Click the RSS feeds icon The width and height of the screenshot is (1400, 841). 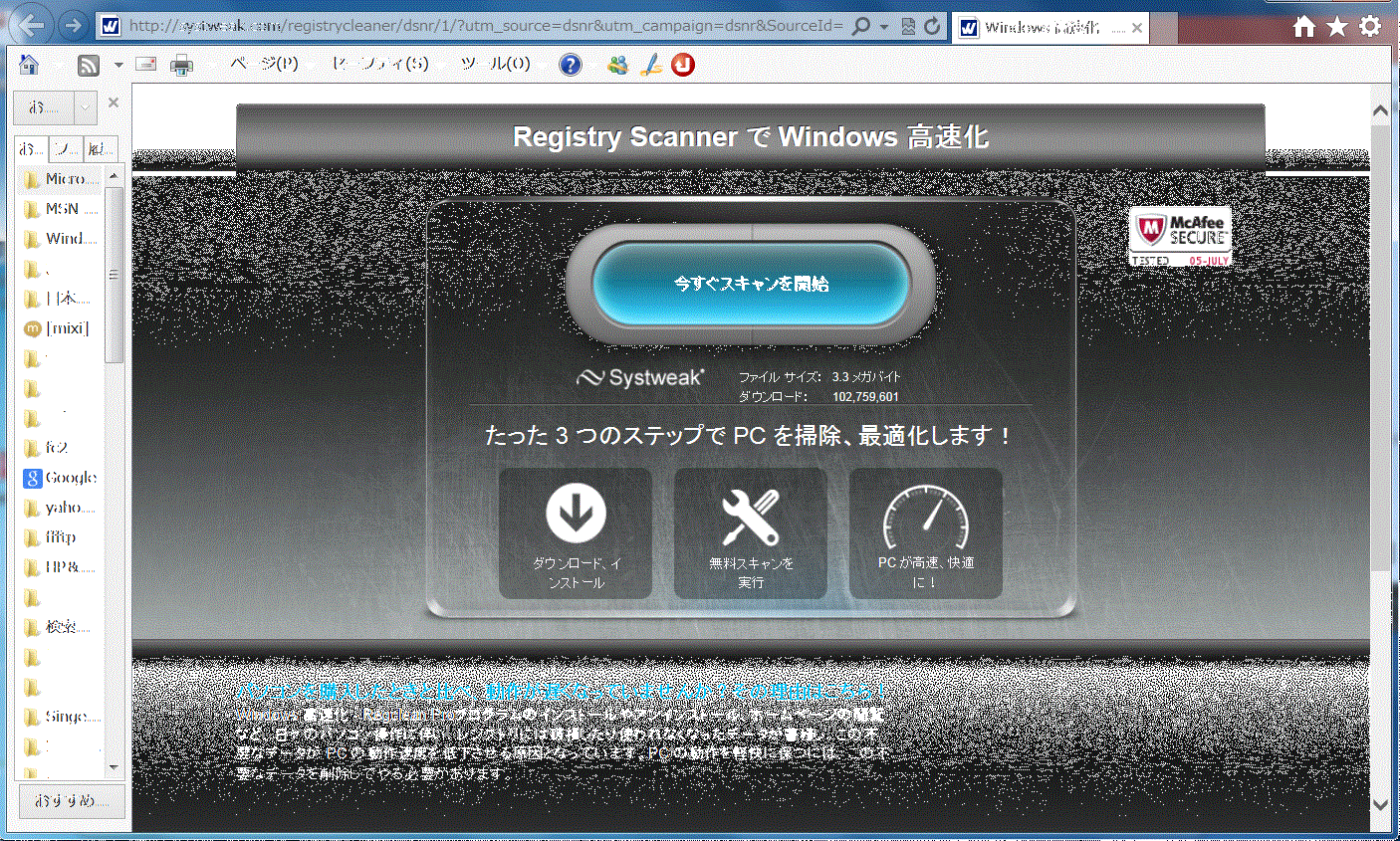(x=89, y=65)
